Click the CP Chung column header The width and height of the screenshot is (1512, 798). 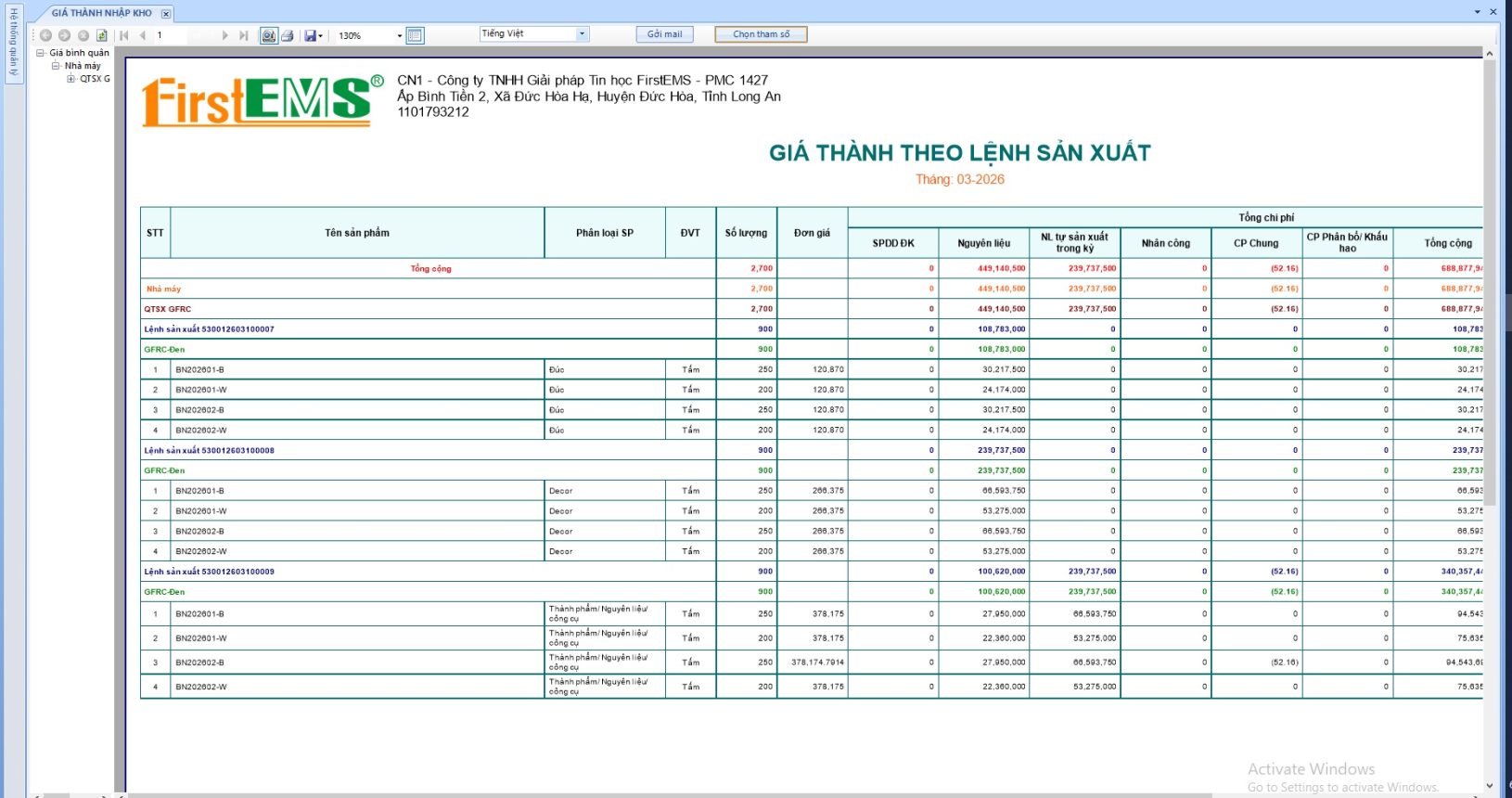(1256, 243)
